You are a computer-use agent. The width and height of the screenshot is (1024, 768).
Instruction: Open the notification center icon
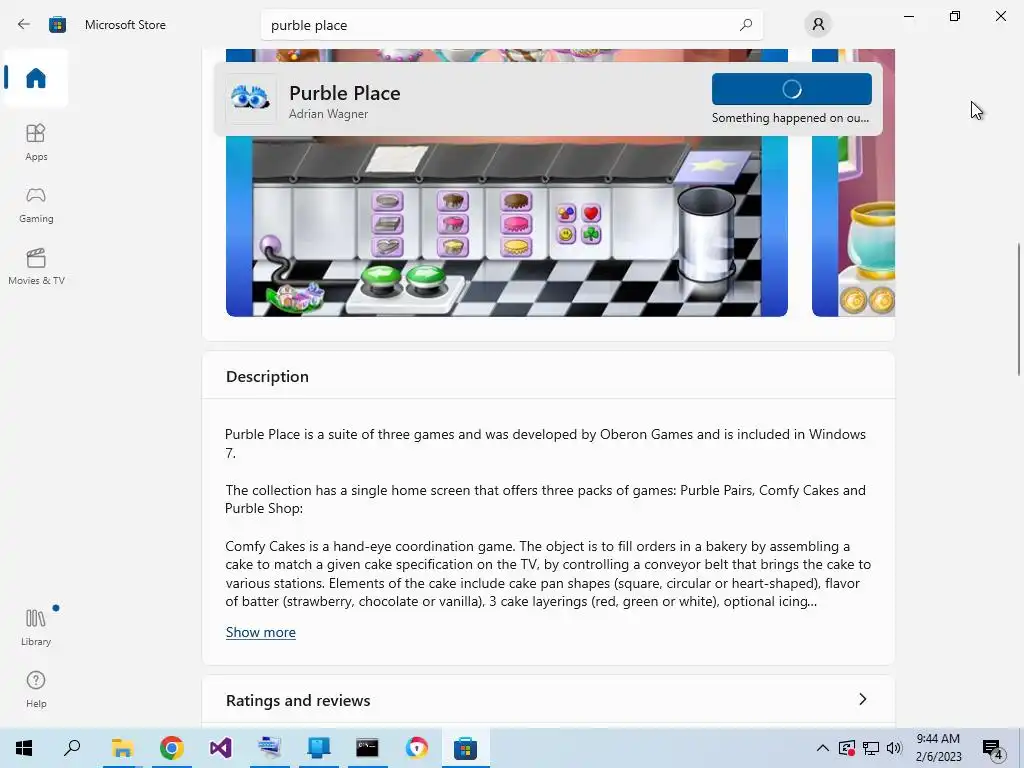[x=993, y=749]
